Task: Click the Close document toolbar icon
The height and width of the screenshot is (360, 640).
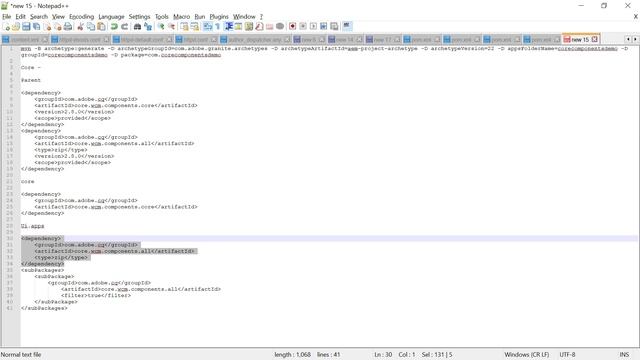Action: click(x=47, y=27)
